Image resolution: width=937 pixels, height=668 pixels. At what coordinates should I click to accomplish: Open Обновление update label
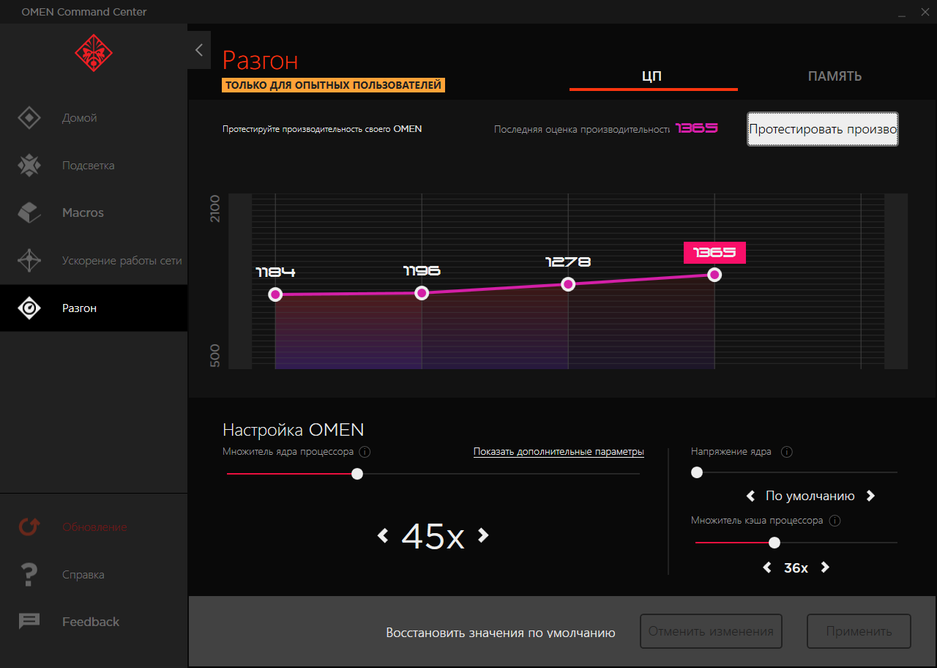94,527
